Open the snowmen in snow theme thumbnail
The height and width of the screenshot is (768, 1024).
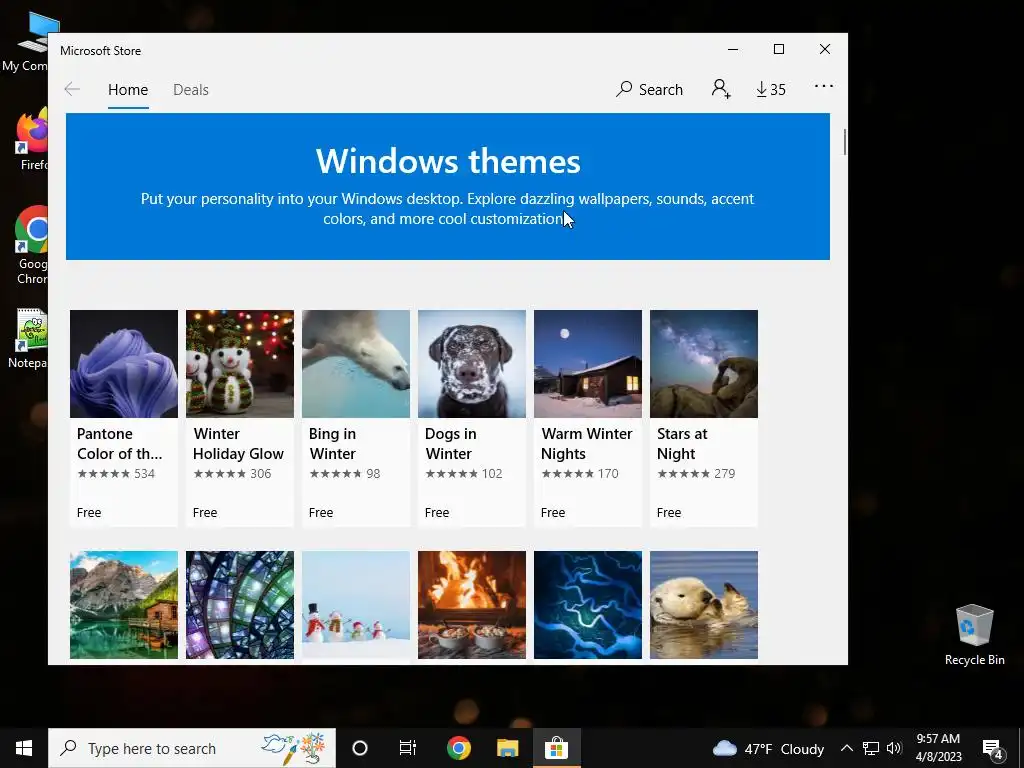(x=356, y=605)
